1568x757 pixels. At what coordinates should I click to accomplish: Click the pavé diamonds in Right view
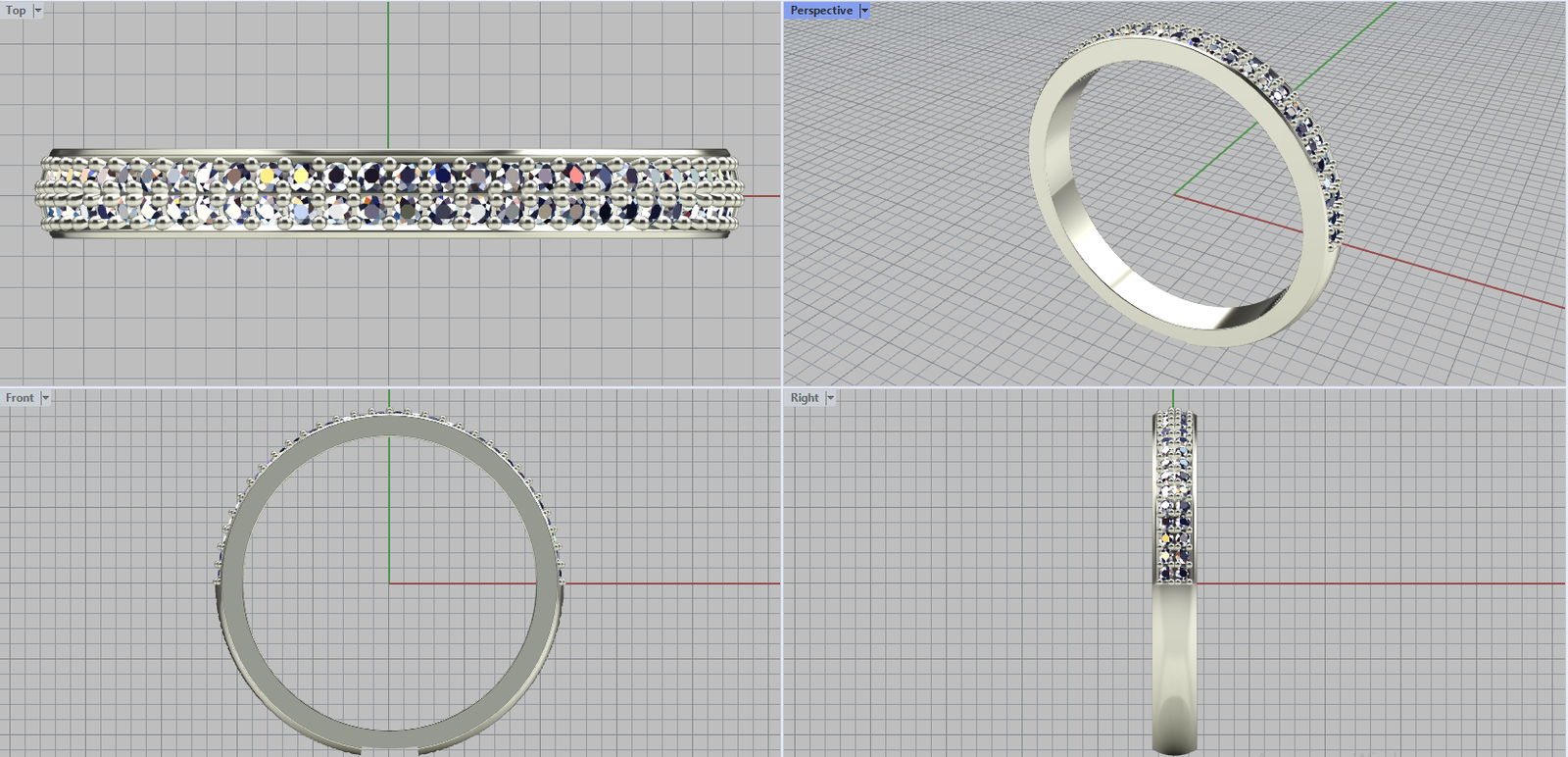1174,490
